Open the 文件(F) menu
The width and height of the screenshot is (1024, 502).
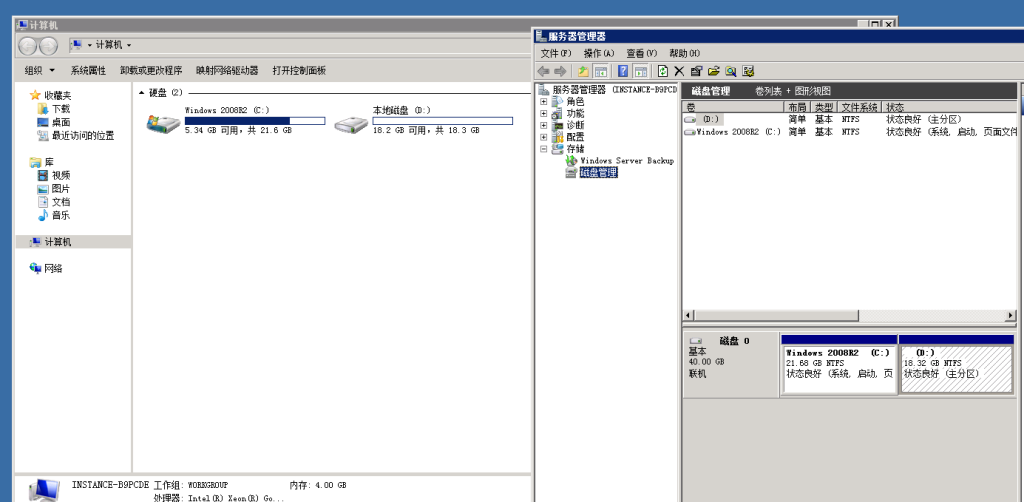(556, 54)
